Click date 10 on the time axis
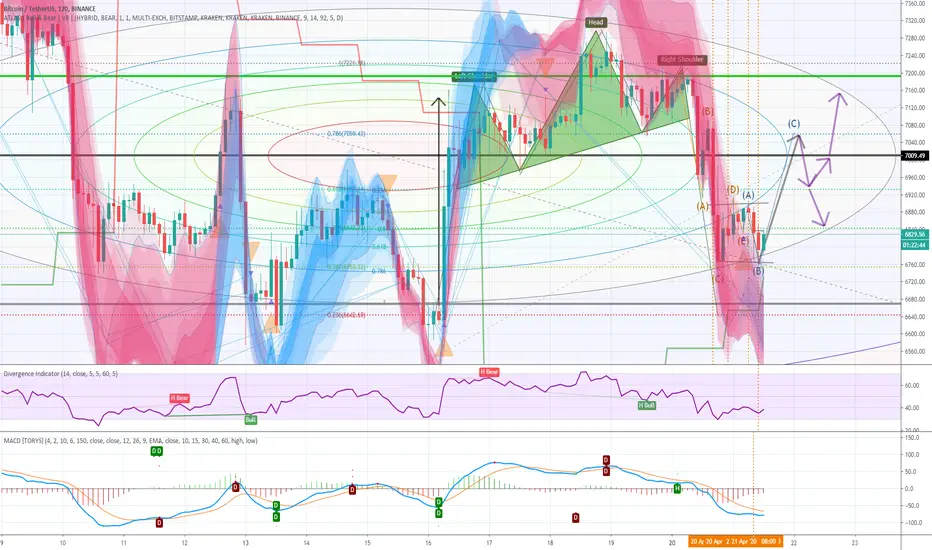Image resolution: width=932 pixels, height=550 pixels. (62, 542)
